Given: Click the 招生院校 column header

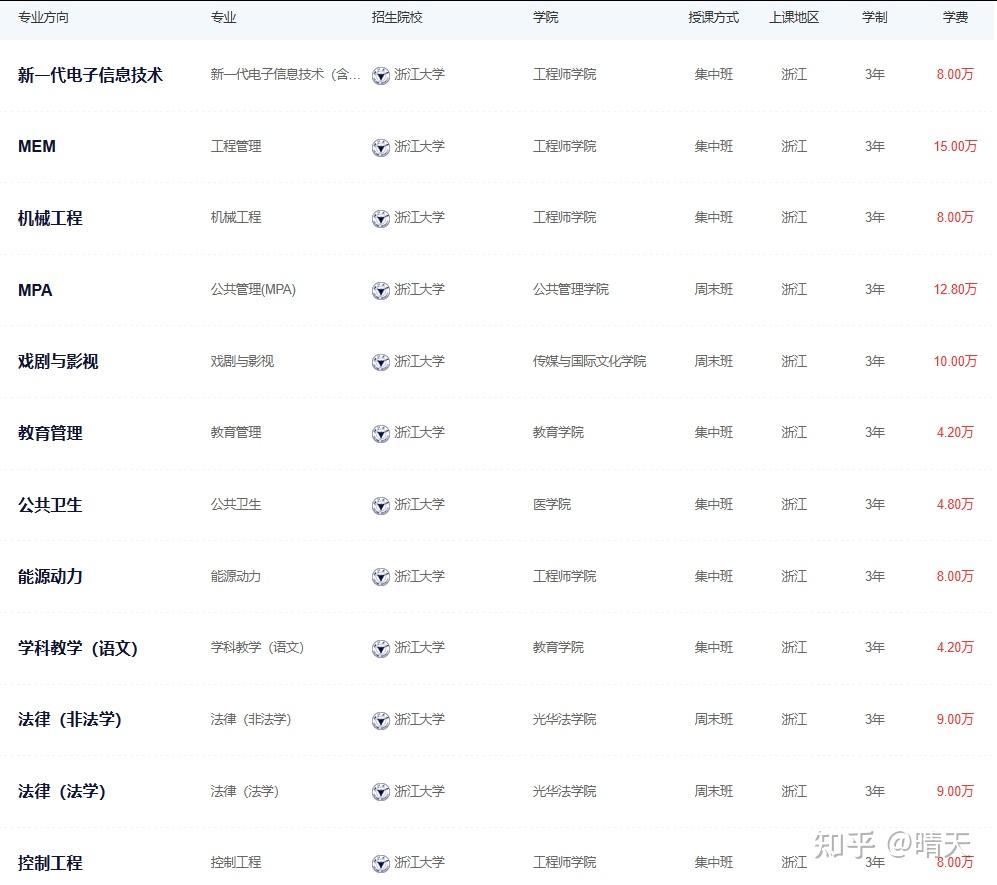Looking at the screenshot, I should pyautogui.click(x=397, y=17).
